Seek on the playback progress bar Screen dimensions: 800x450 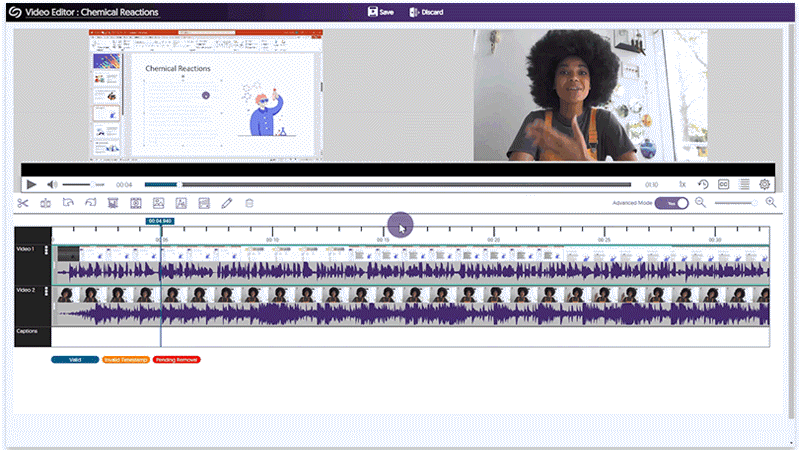[x=388, y=184]
